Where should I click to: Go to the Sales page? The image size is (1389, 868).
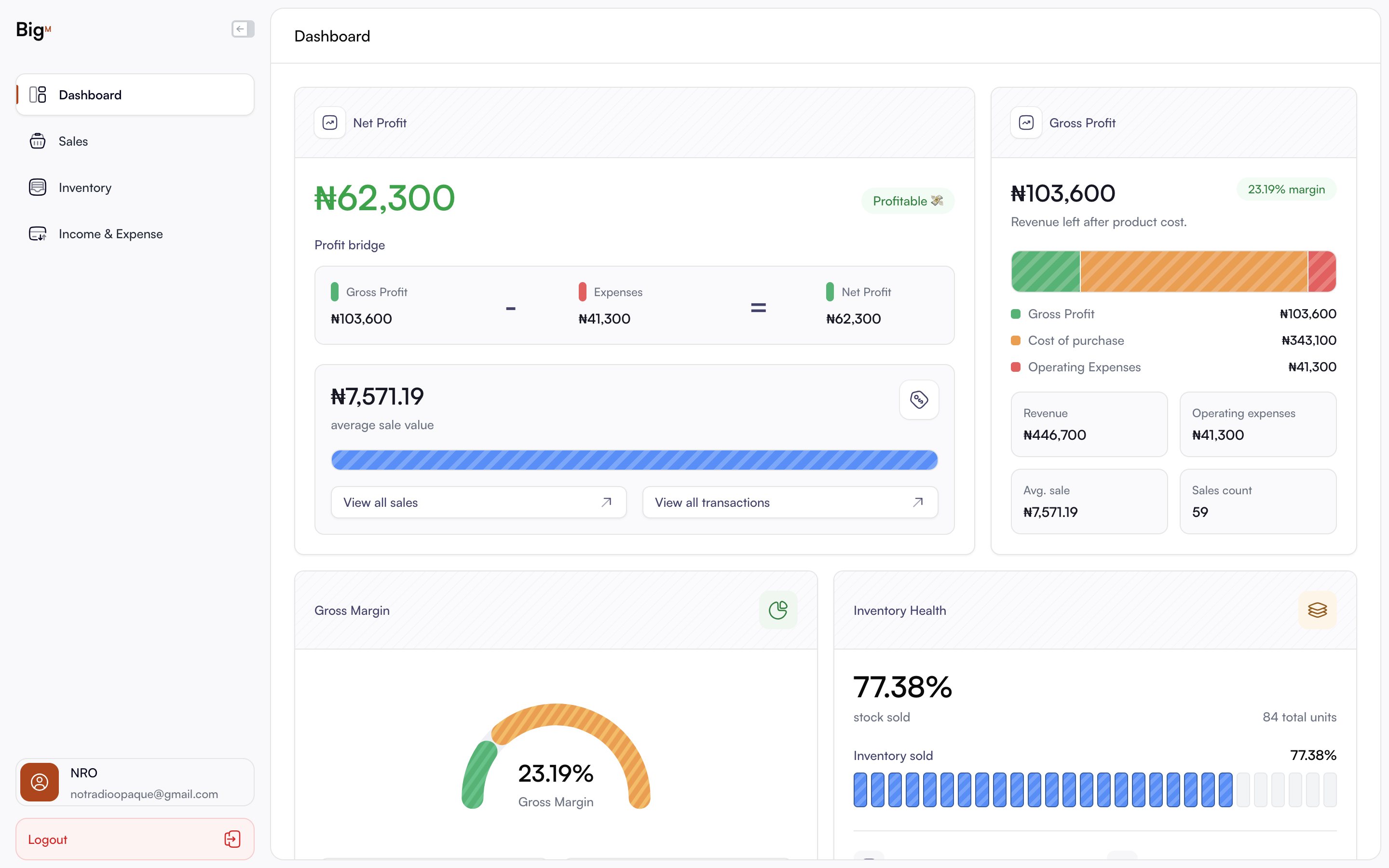tap(135, 141)
